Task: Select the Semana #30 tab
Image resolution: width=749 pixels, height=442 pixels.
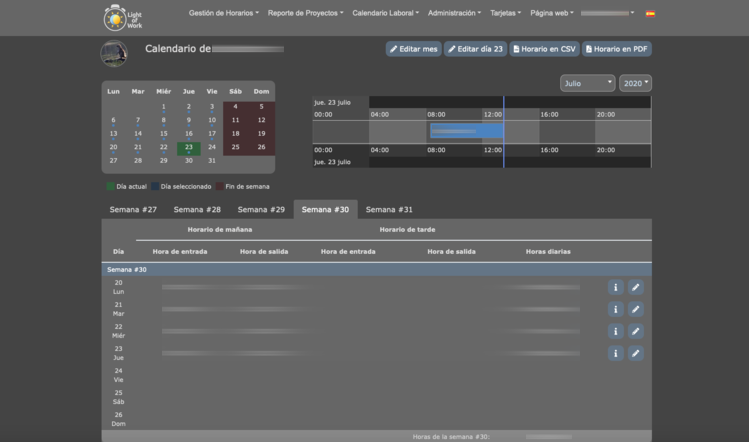Action: click(x=325, y=209)
